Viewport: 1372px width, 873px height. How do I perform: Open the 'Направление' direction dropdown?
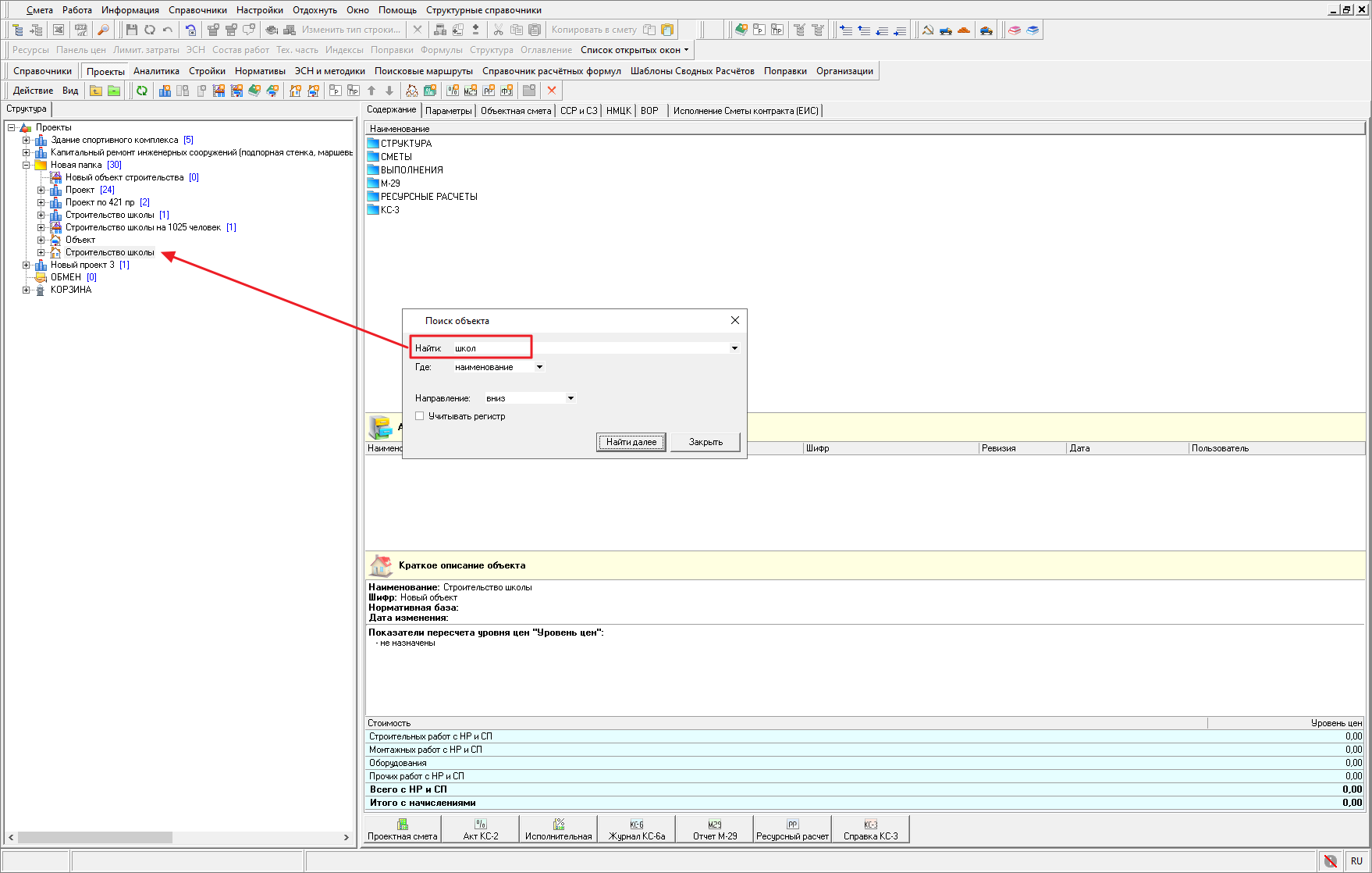[x=570, y=398]
